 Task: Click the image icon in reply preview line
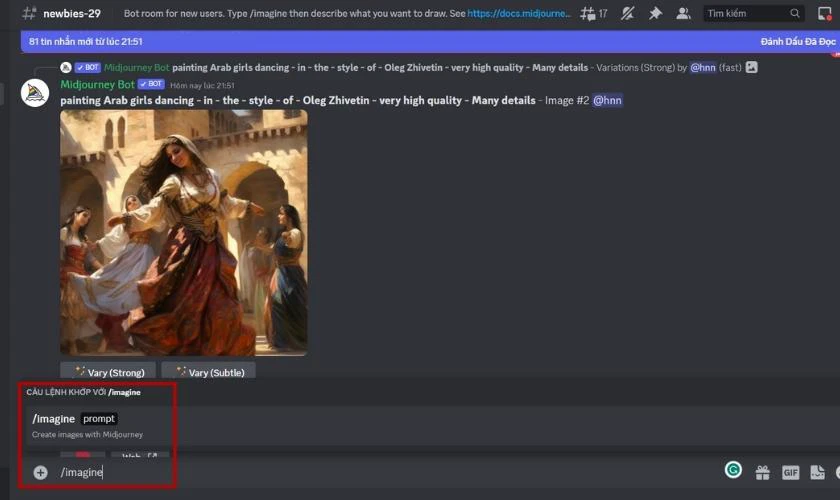click(x=752, y=67)
